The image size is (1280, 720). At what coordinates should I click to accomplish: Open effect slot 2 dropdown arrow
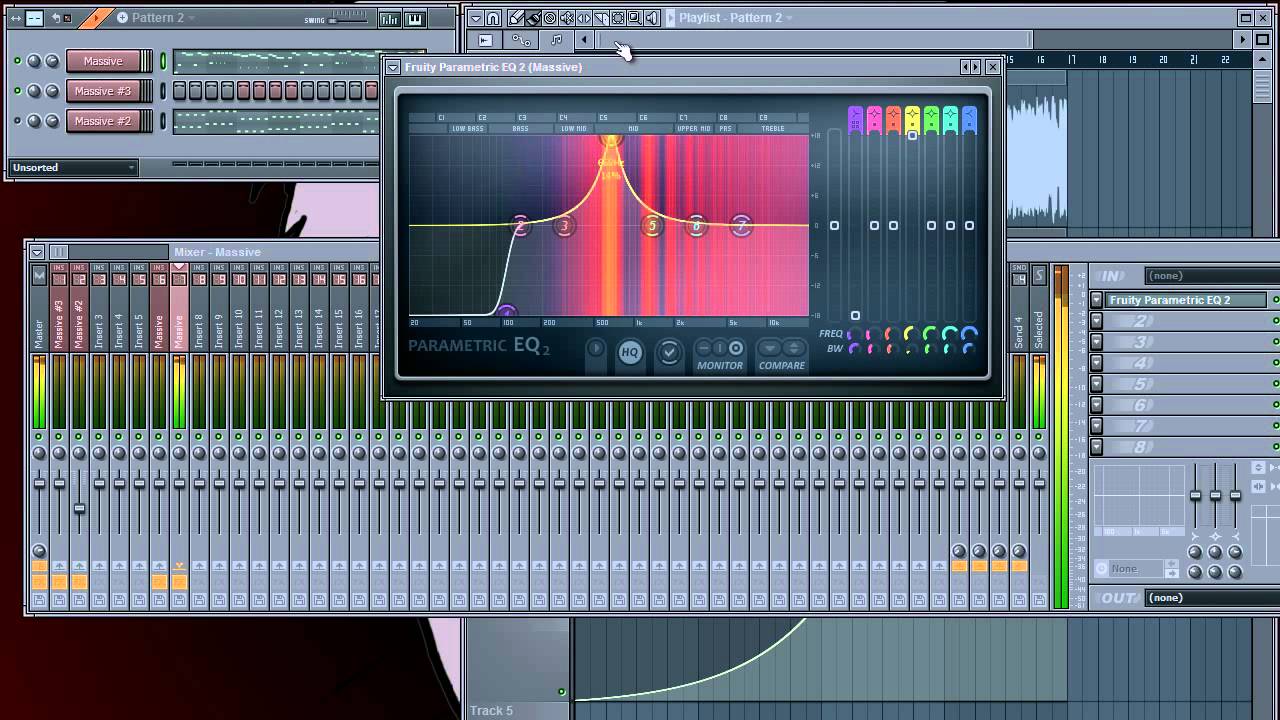coord(1097,321)
